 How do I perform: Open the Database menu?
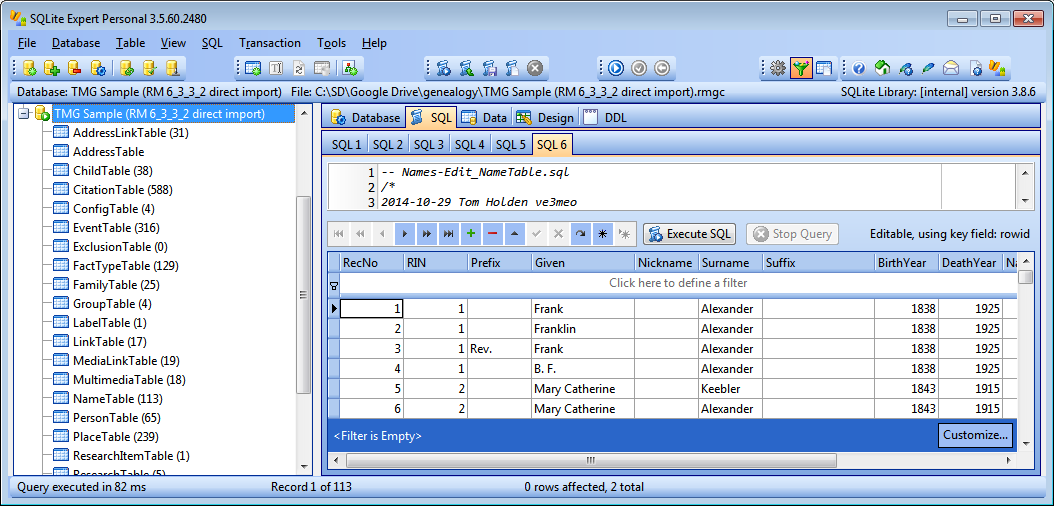click(76, 43)
